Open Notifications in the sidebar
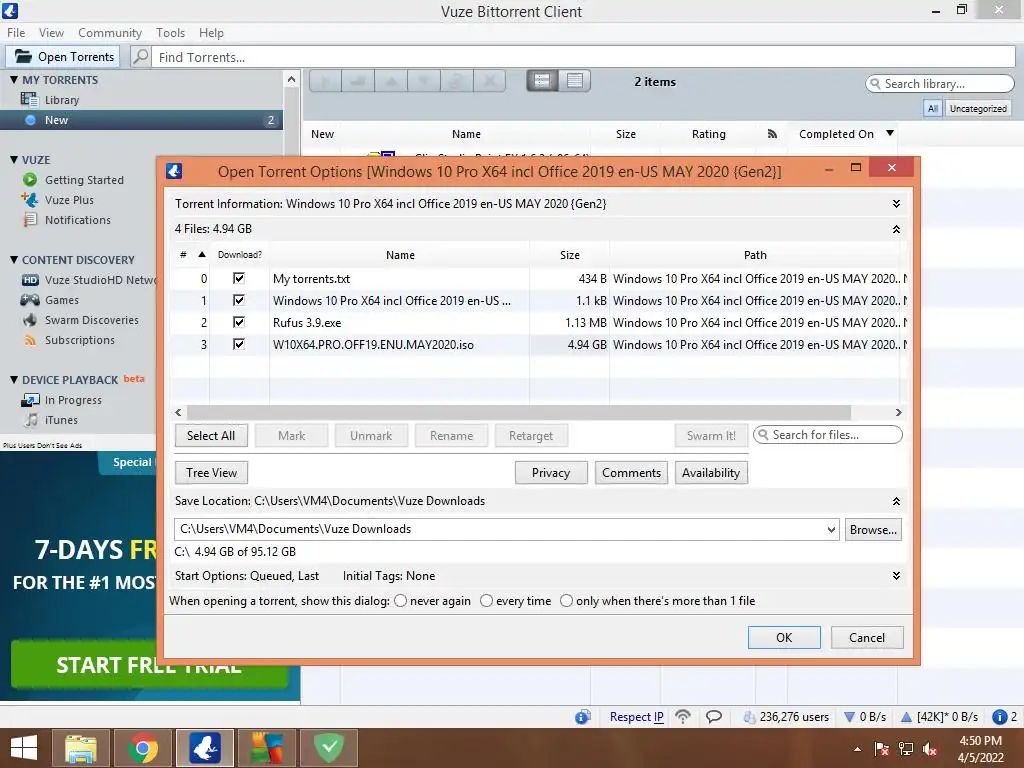This screenshot has width=1024, height=768. click(77, 220)
